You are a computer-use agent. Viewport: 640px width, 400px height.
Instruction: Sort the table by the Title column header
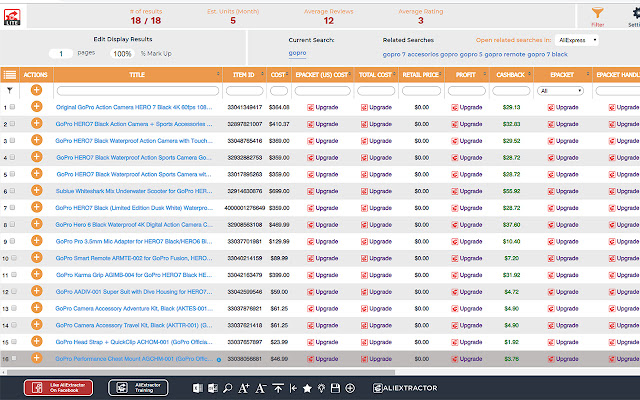pos(137,74)
